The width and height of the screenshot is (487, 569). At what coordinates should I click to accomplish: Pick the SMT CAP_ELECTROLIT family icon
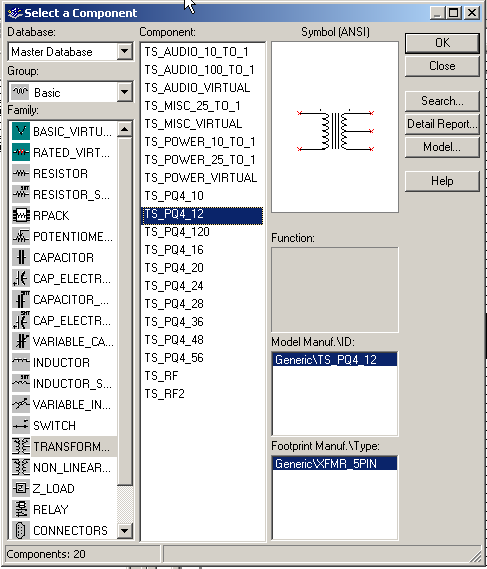point(21,320)
